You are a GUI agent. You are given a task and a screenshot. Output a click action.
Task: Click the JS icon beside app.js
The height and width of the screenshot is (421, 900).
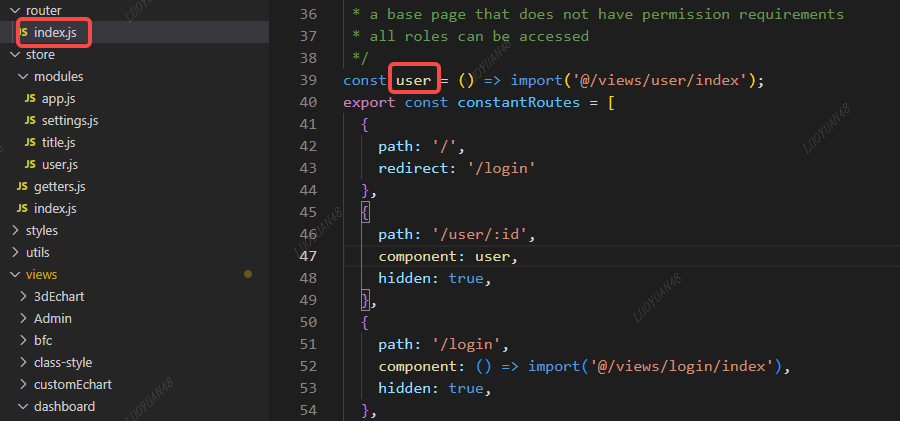coord(30,99)
